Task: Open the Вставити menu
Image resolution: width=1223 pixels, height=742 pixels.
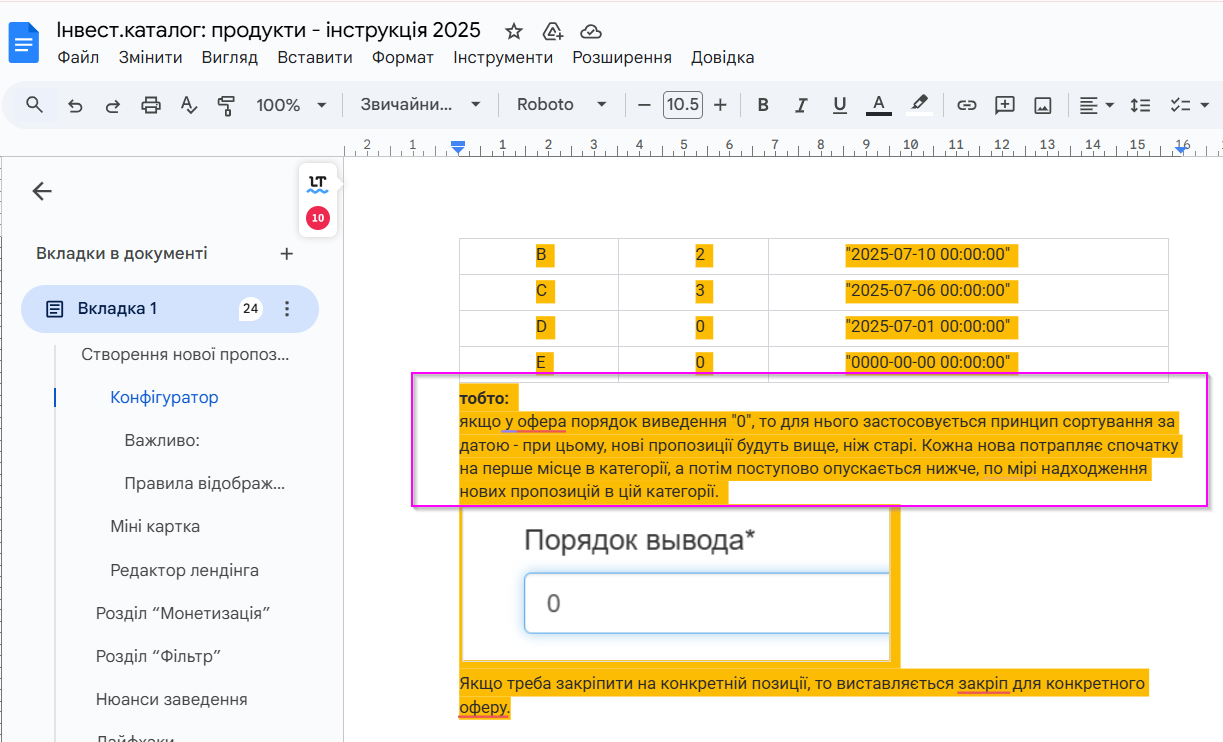Action: (x=315, y=57)
